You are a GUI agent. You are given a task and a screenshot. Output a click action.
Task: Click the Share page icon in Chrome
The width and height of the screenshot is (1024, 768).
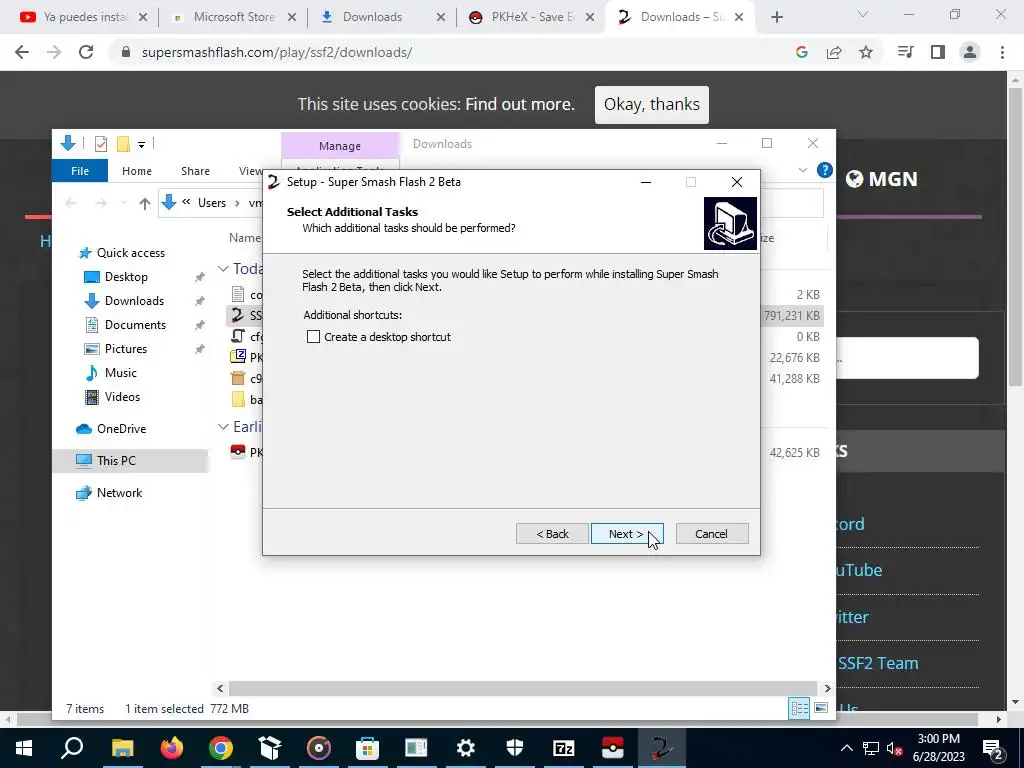point(834,52)
